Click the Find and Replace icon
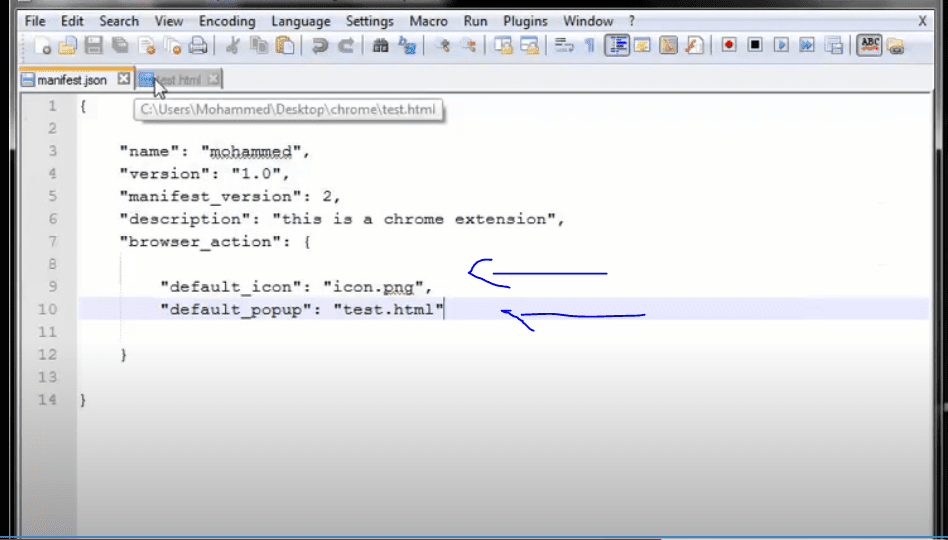 (x=407, y=45)
